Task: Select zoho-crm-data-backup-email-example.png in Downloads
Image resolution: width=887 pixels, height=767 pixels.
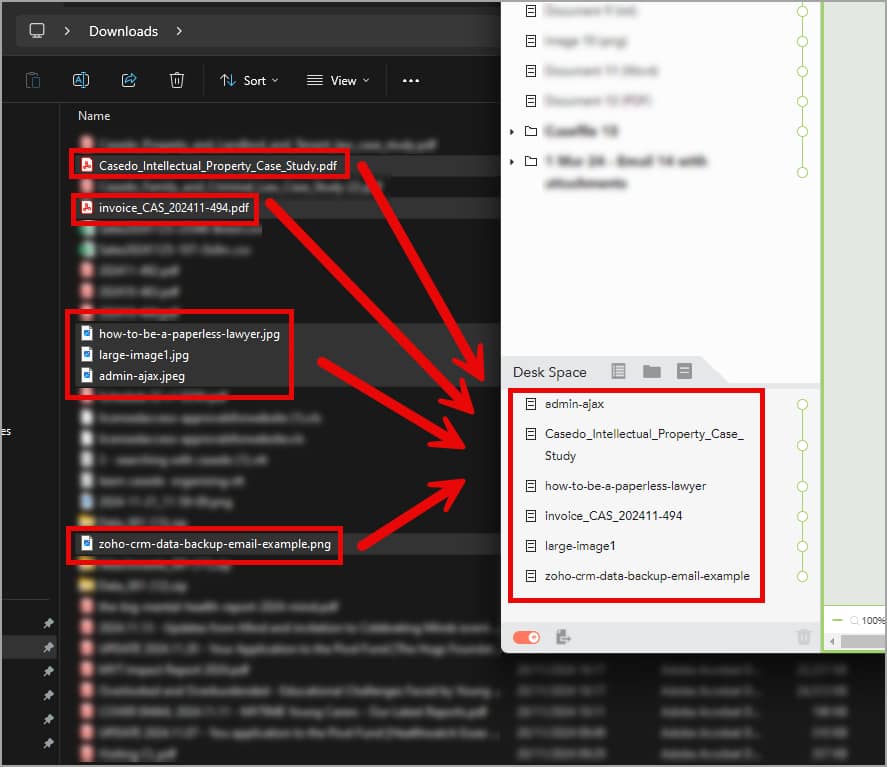Action: 214,544
